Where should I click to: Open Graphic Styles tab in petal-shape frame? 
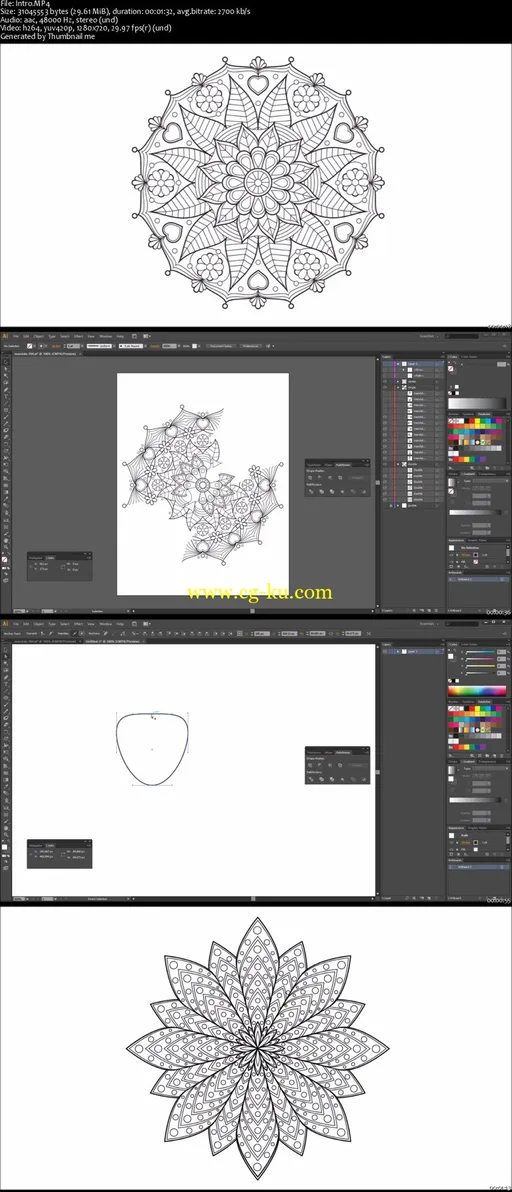(477, 829)
